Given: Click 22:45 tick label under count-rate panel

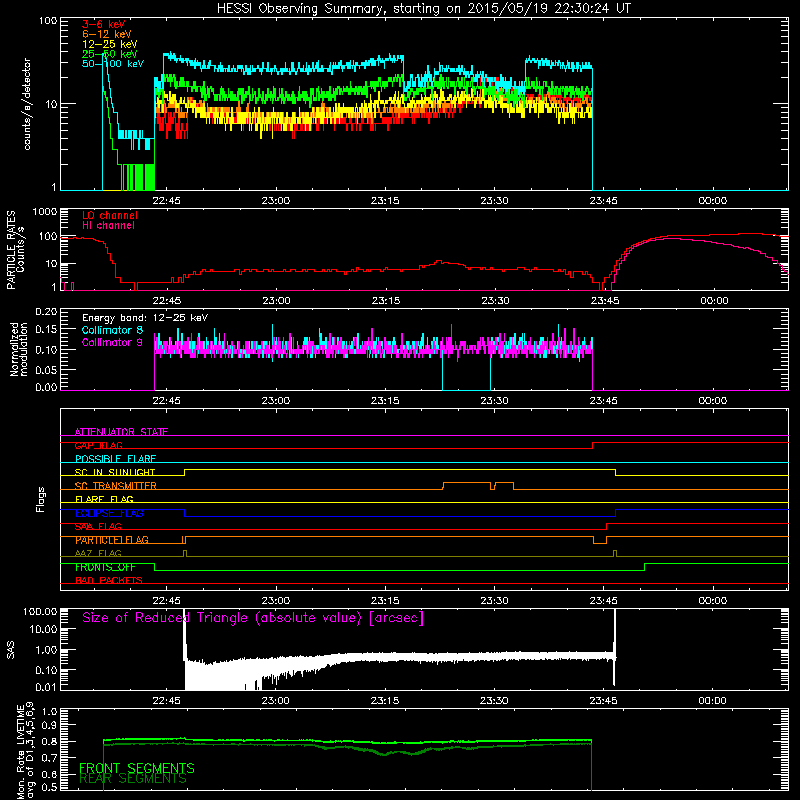Looking at the screenshot, I should point(166,201).
